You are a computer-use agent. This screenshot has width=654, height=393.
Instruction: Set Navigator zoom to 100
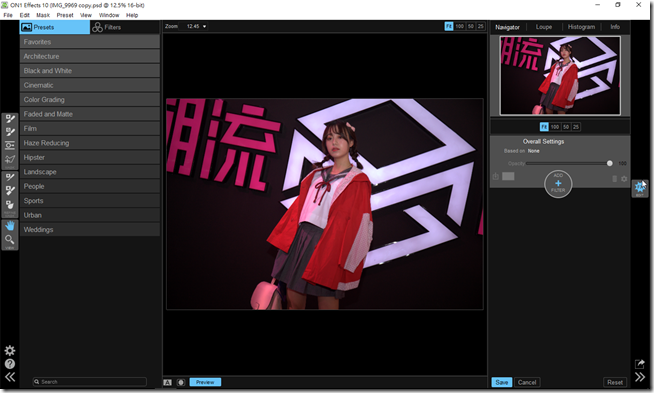(x=555, y=127)
